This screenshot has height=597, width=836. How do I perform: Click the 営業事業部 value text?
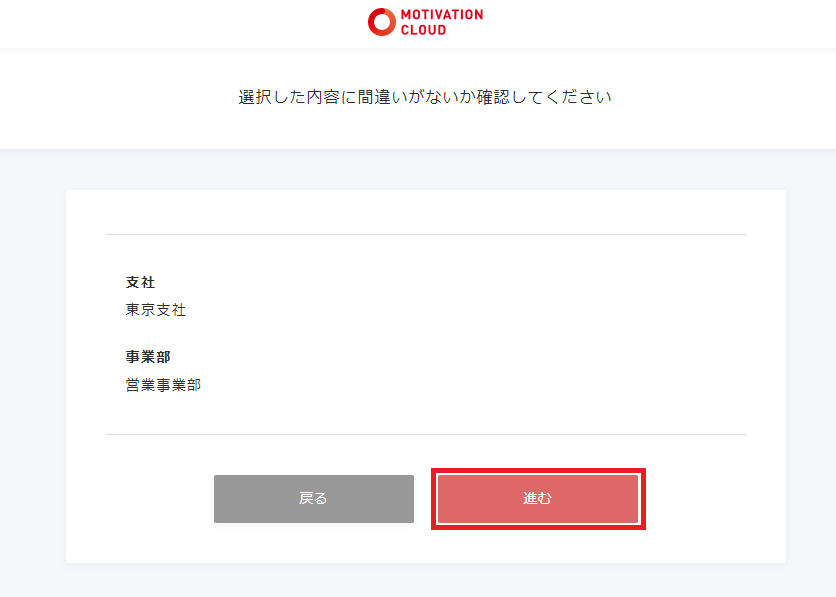(163, 384)
